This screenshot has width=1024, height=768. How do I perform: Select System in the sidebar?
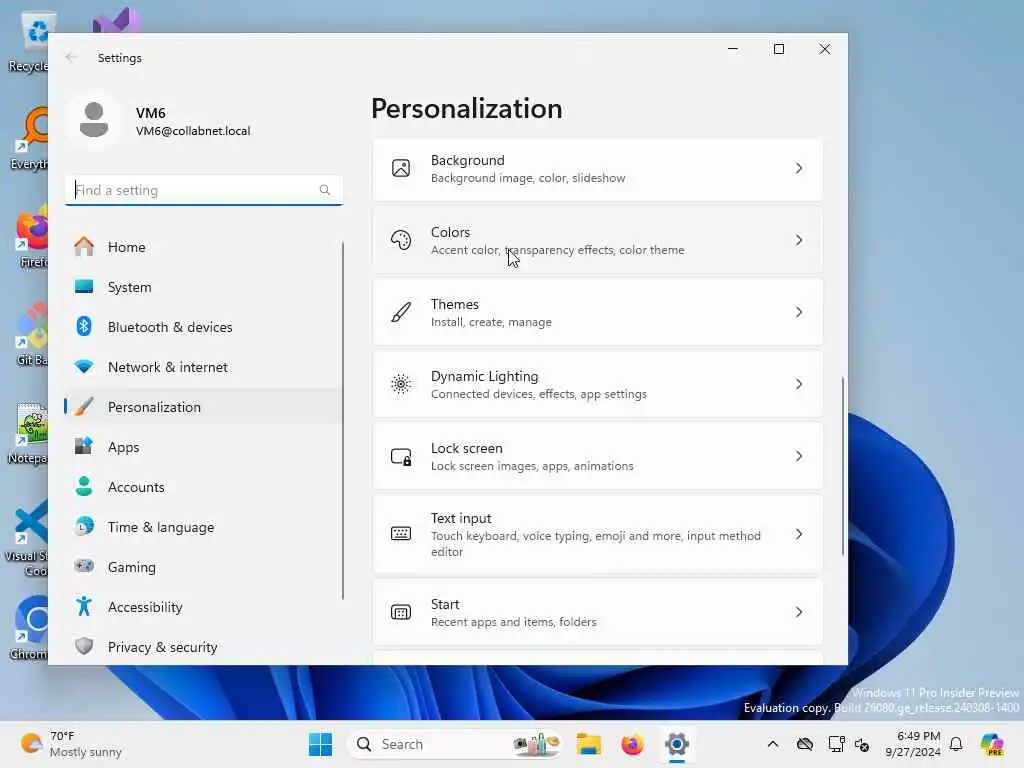pyautogui.click(x=203, y=287)
